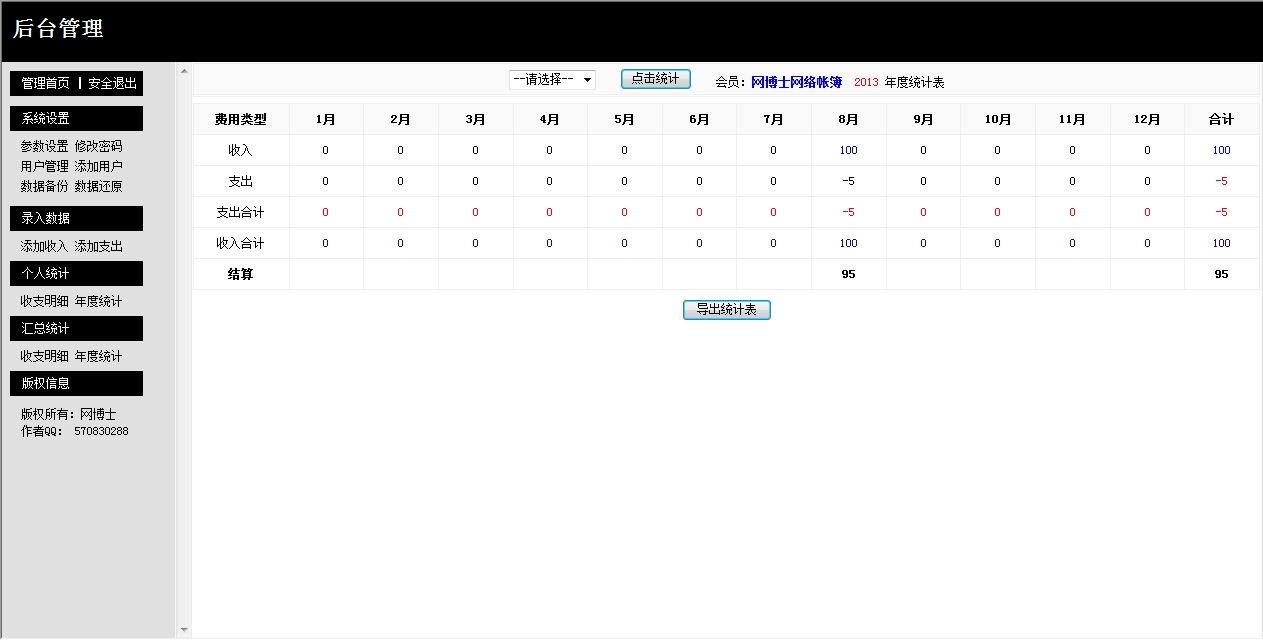1263x640 pixels.
Task: Click the 安全退出 logout link
Action: click(x=112, y=83)
